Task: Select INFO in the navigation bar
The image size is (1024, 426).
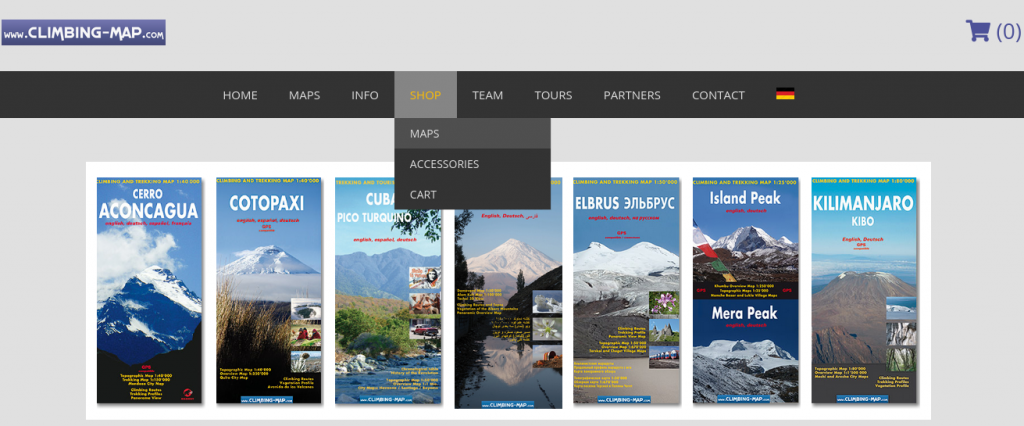Action: (x=365, y=95)
